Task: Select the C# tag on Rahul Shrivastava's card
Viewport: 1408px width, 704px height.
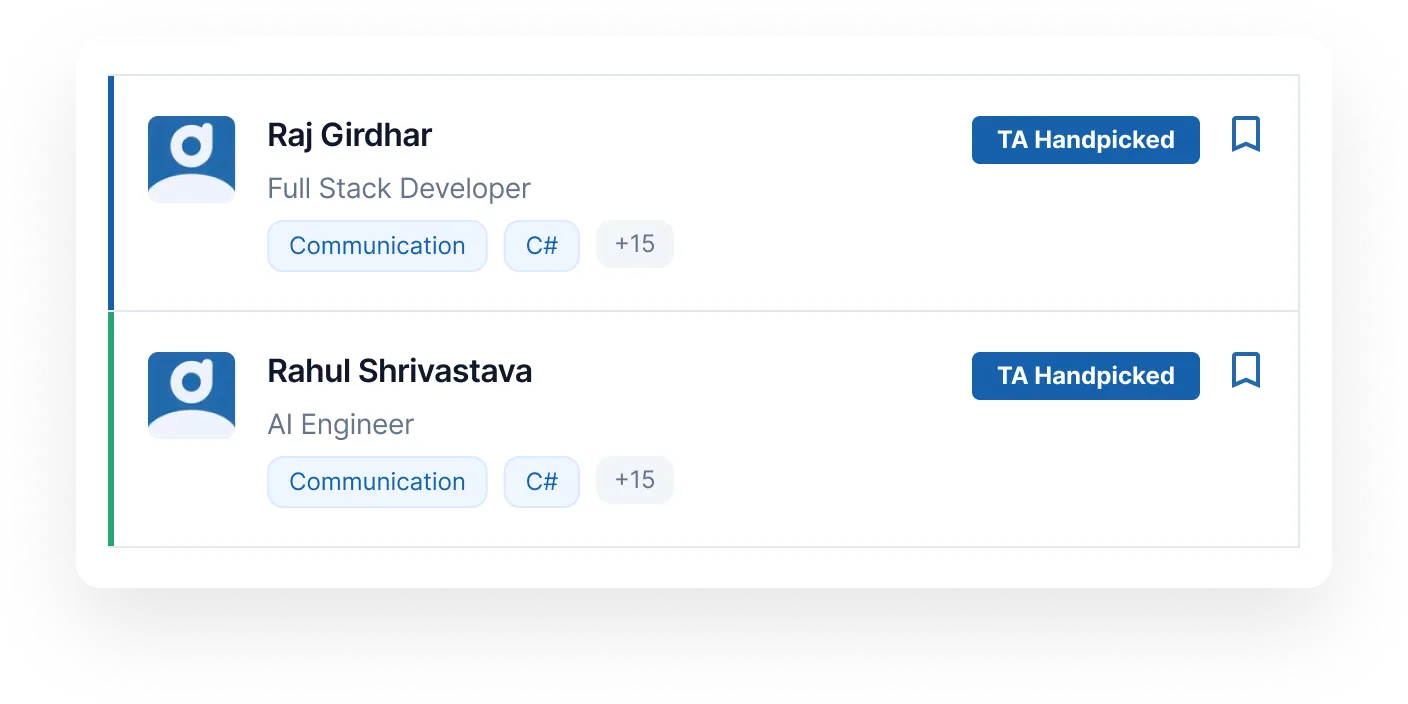Action: (x=541, y=481)
